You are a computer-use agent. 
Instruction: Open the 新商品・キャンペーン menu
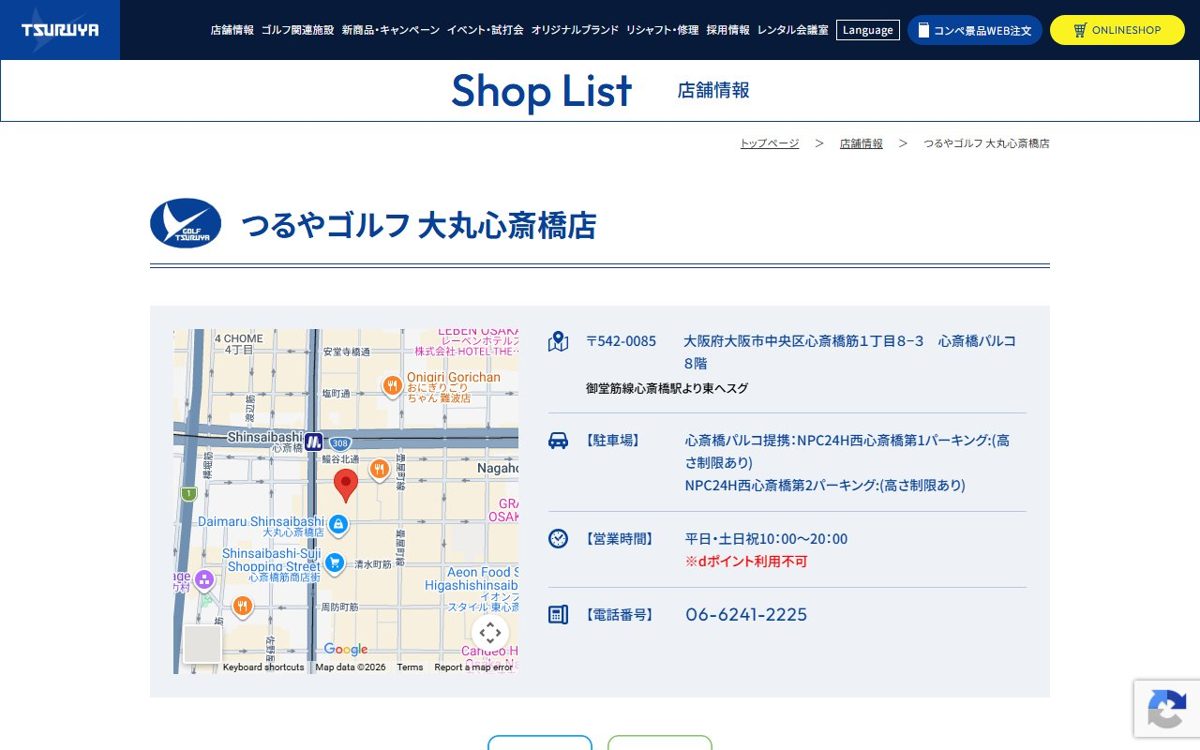click(391, 30)
